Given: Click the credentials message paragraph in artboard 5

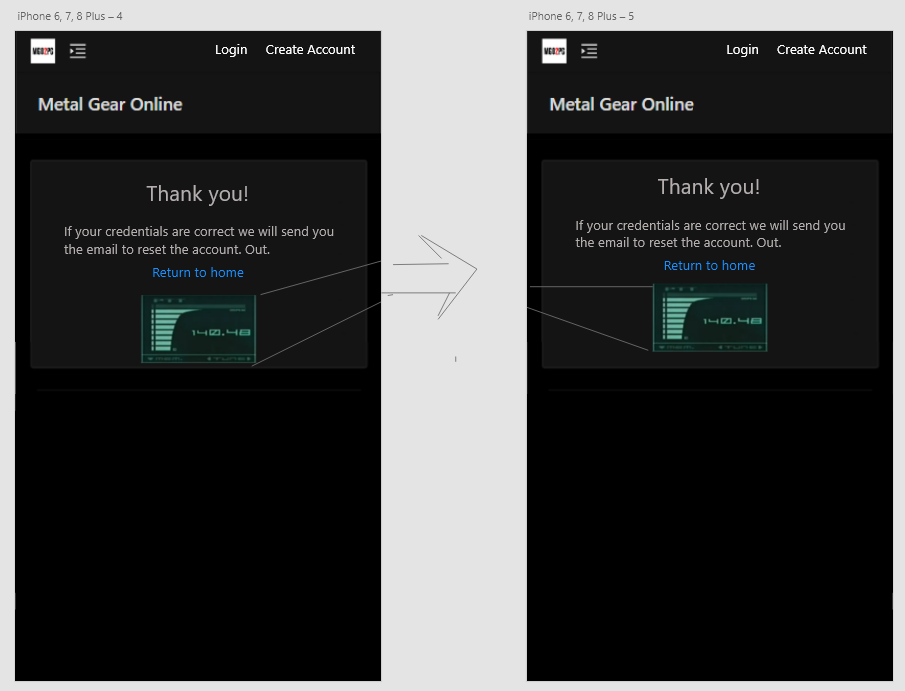Looking at the screenshot, I should (709, 234).
